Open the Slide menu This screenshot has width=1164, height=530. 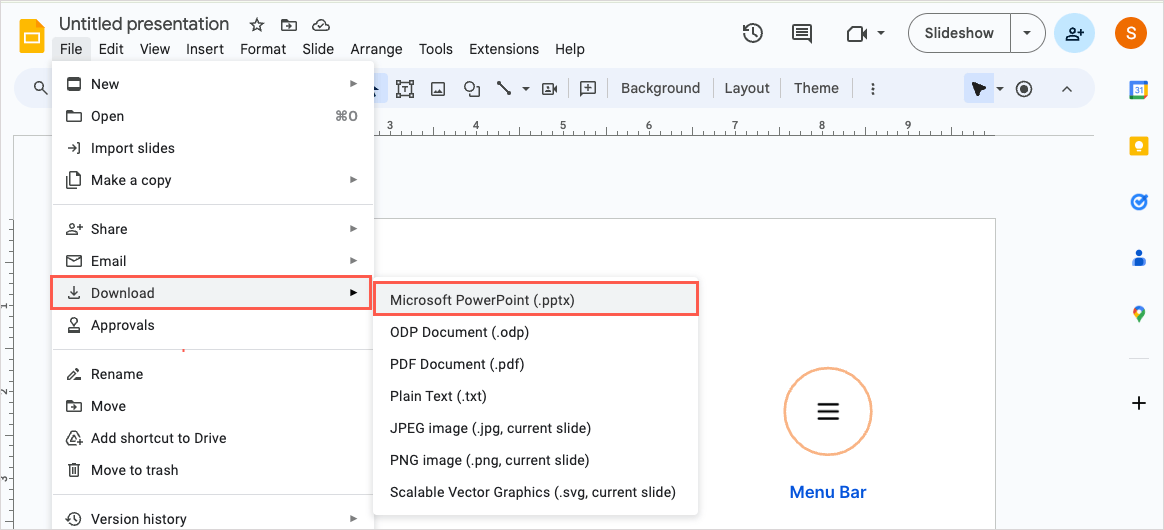click(318, 49)
